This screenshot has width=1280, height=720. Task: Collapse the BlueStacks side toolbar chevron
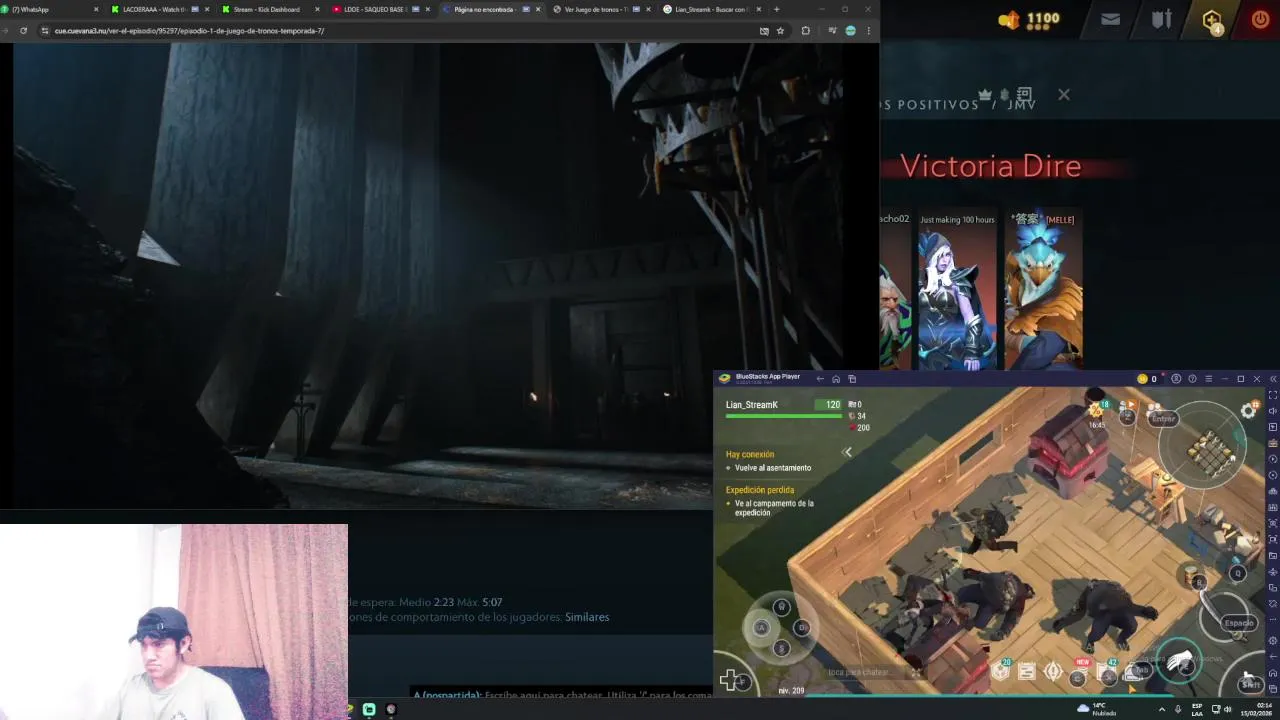click(x=1273, y=379)
